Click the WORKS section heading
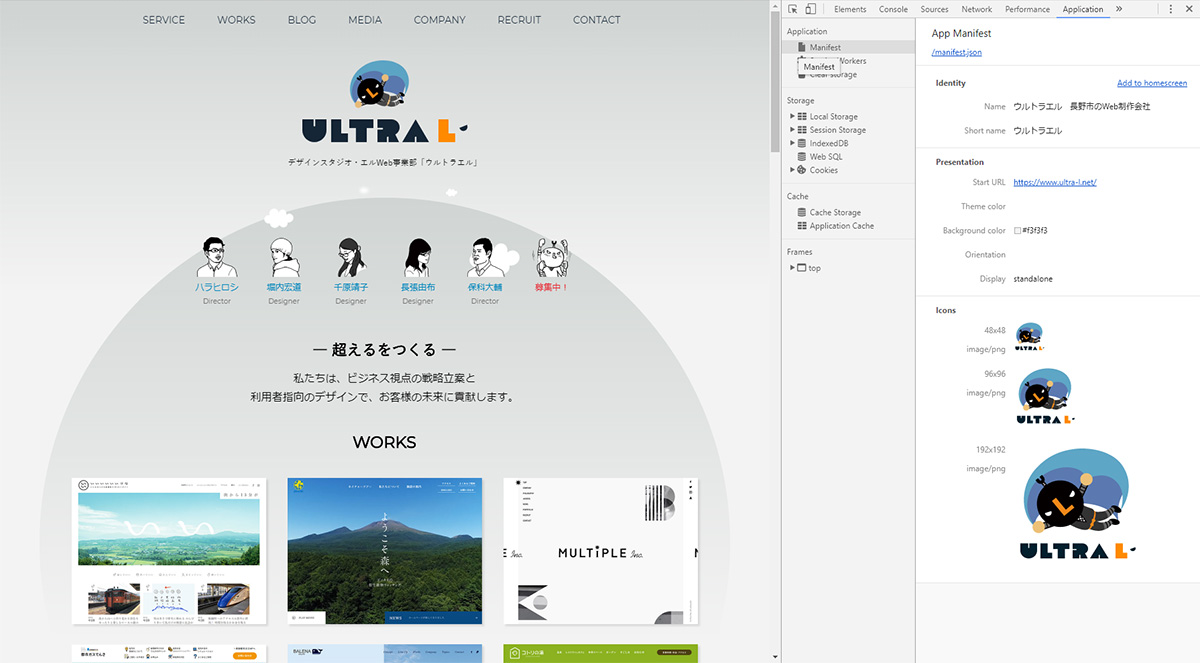This screenshot has width=1200, height=663. click(385, 442)
